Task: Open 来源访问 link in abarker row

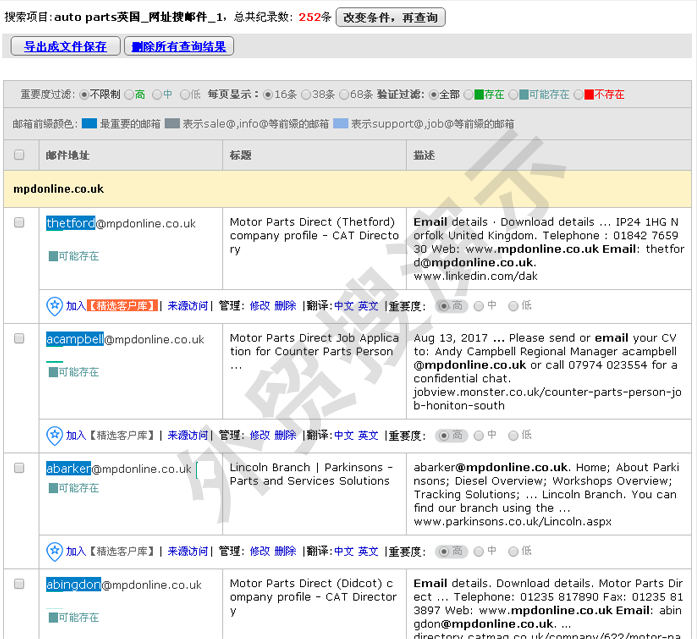Action: click(188, 551)
